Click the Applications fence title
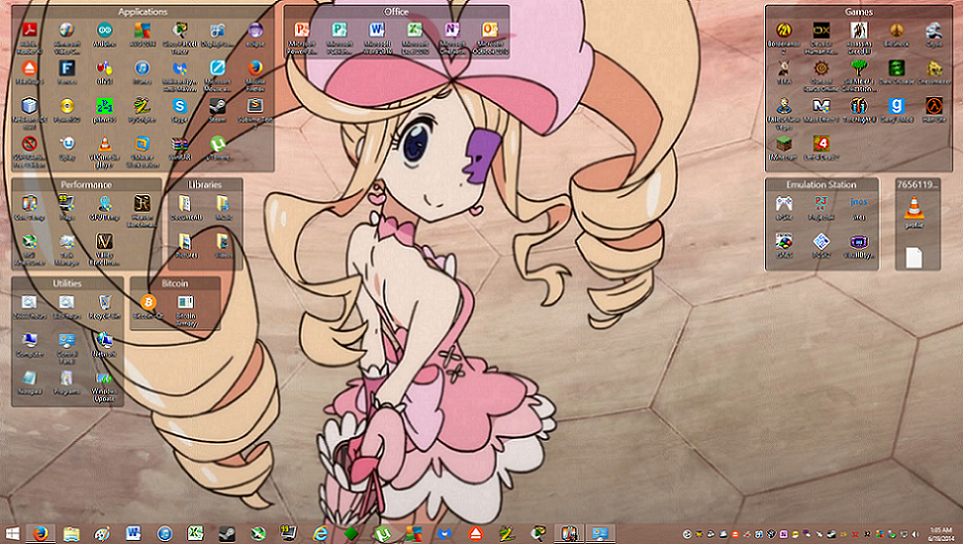Image resolution: width=963 pixels, height=544 pixels. pyautogui.click(x=142, y=12)
